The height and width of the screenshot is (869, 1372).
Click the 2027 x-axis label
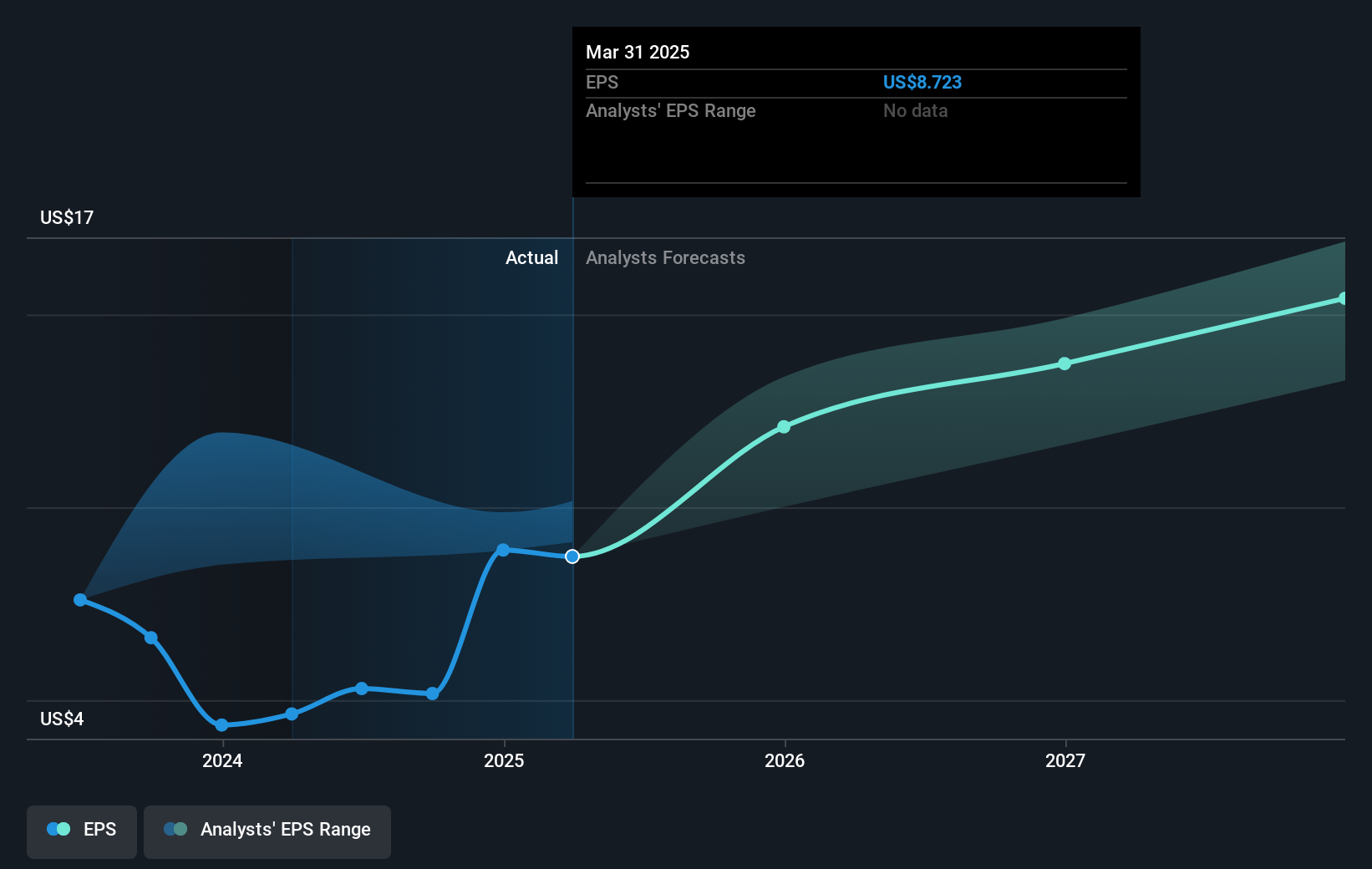1065,760
